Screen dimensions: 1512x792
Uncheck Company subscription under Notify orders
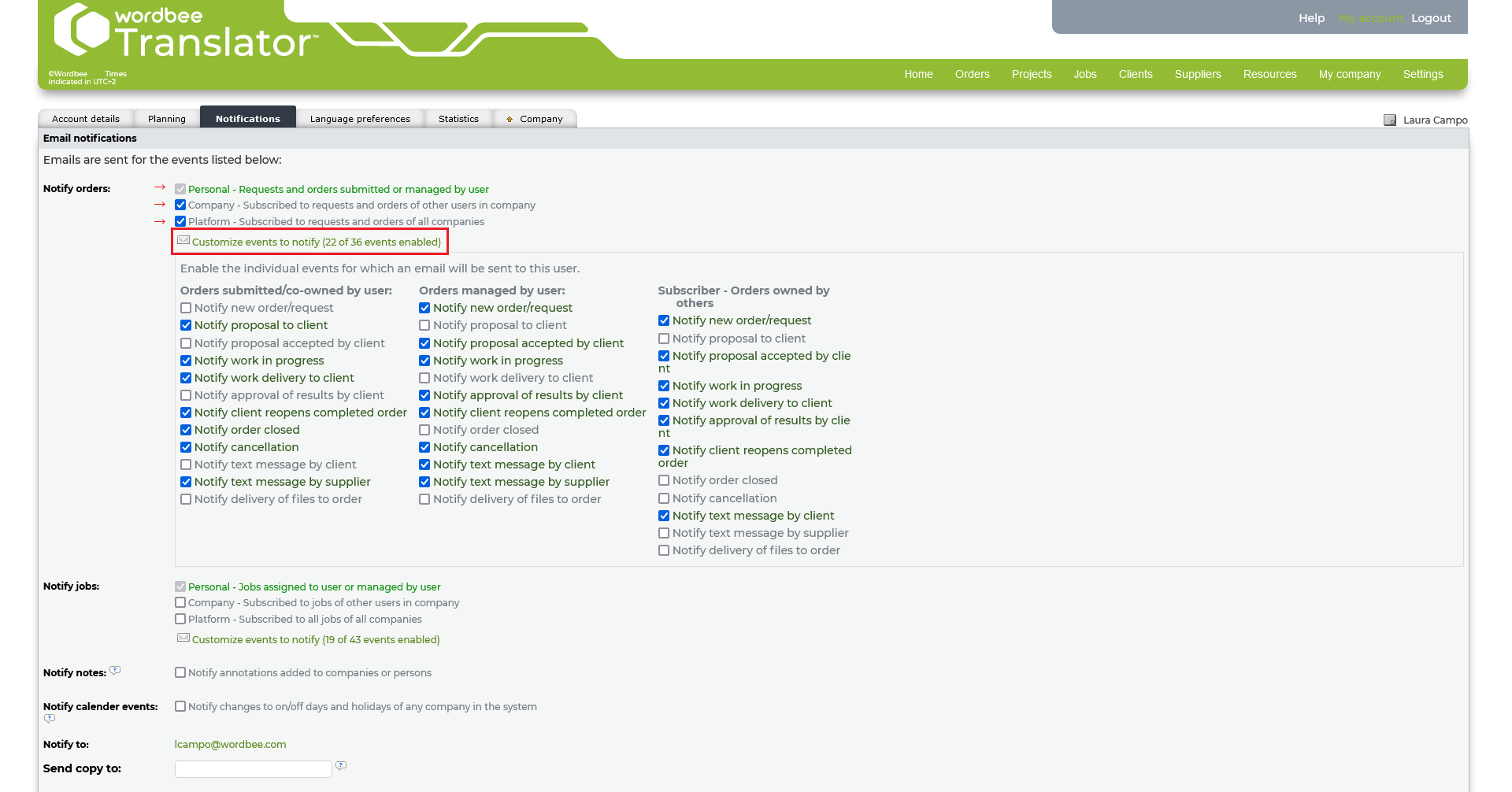(x=180, y=205)
